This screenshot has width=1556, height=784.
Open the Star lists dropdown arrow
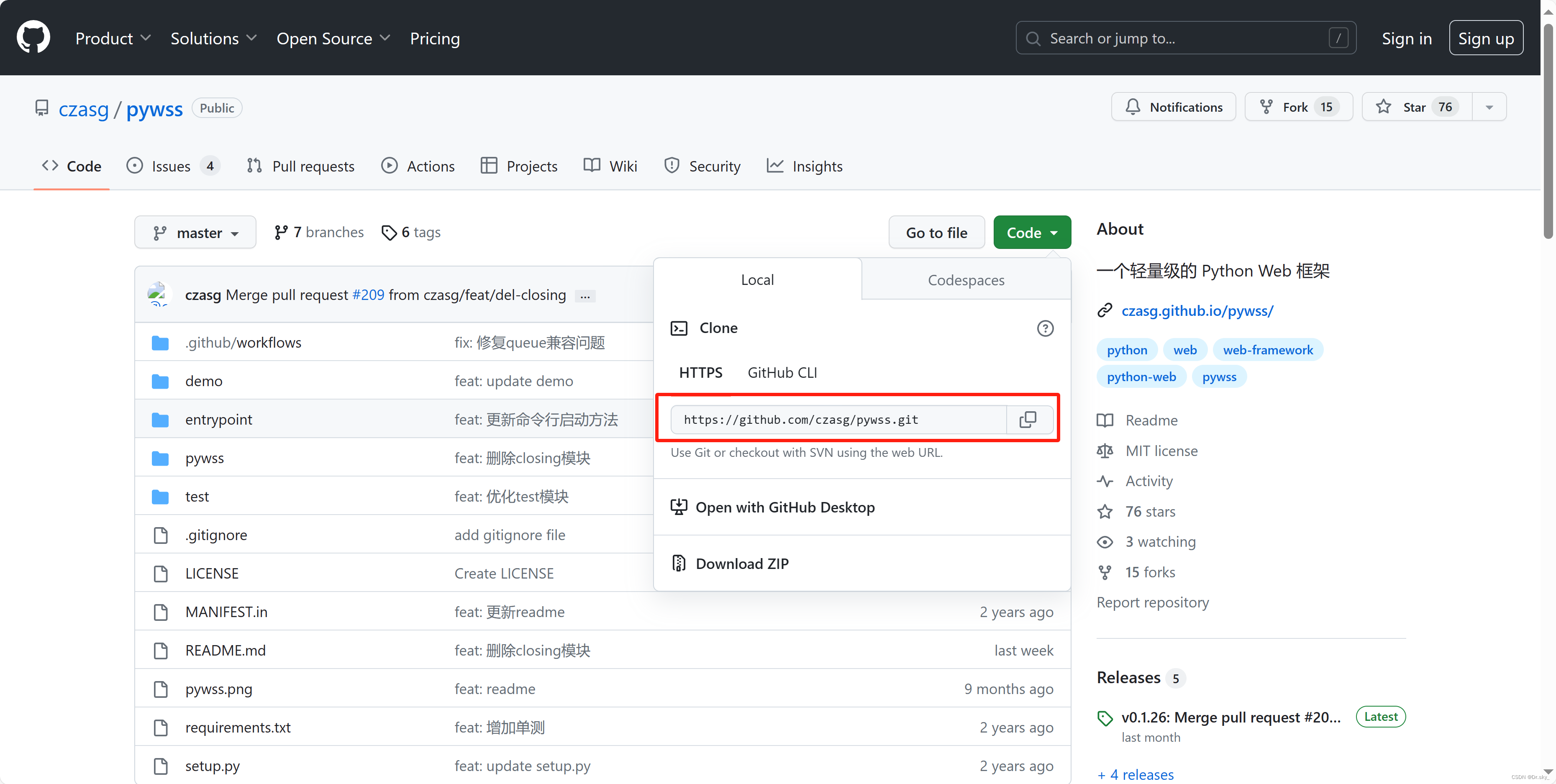1489,107
